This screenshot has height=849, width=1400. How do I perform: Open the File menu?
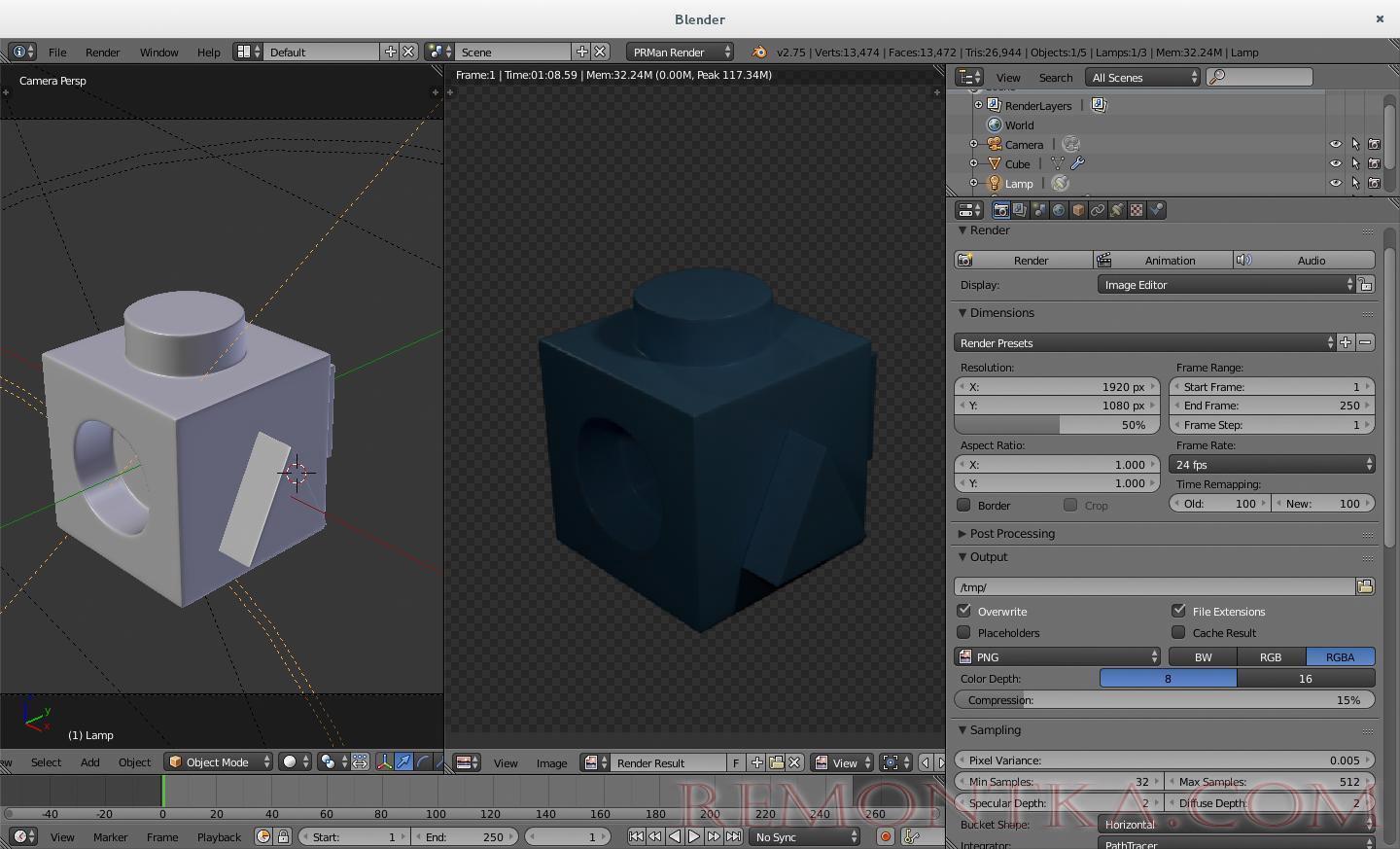tap(57, 53)
